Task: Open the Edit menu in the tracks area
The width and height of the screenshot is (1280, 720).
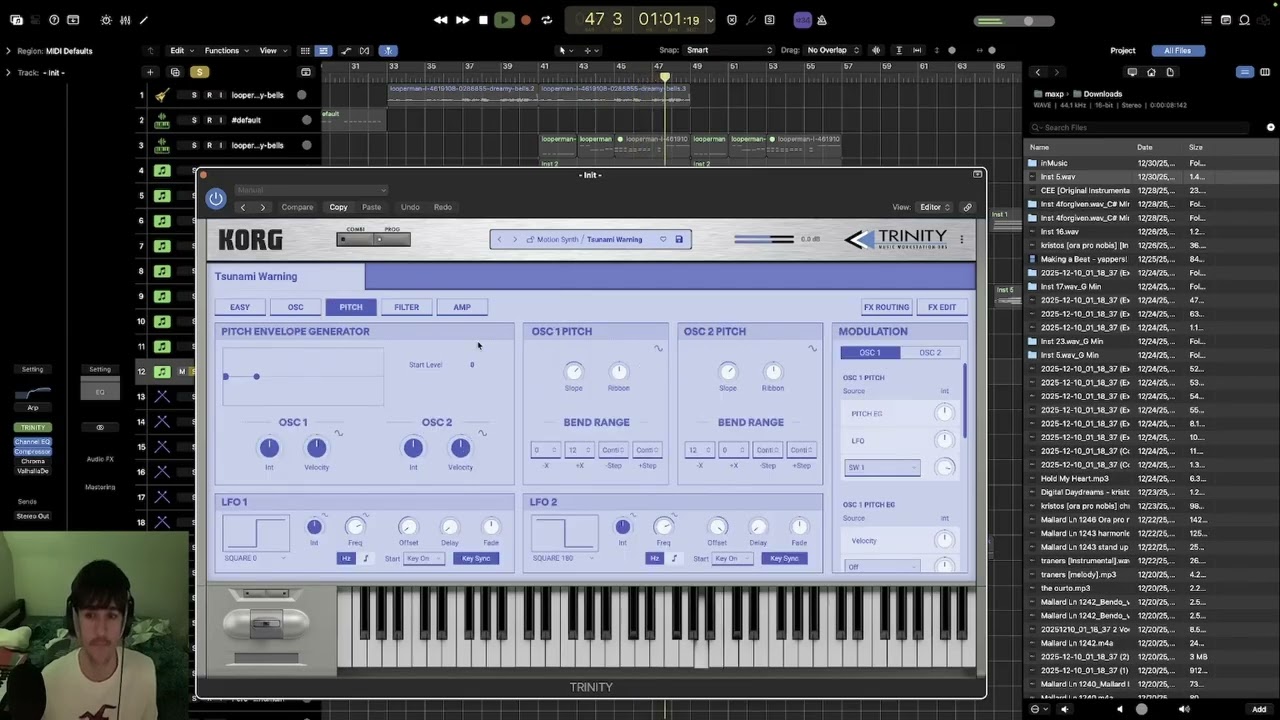Action: (x=181, y=51)
